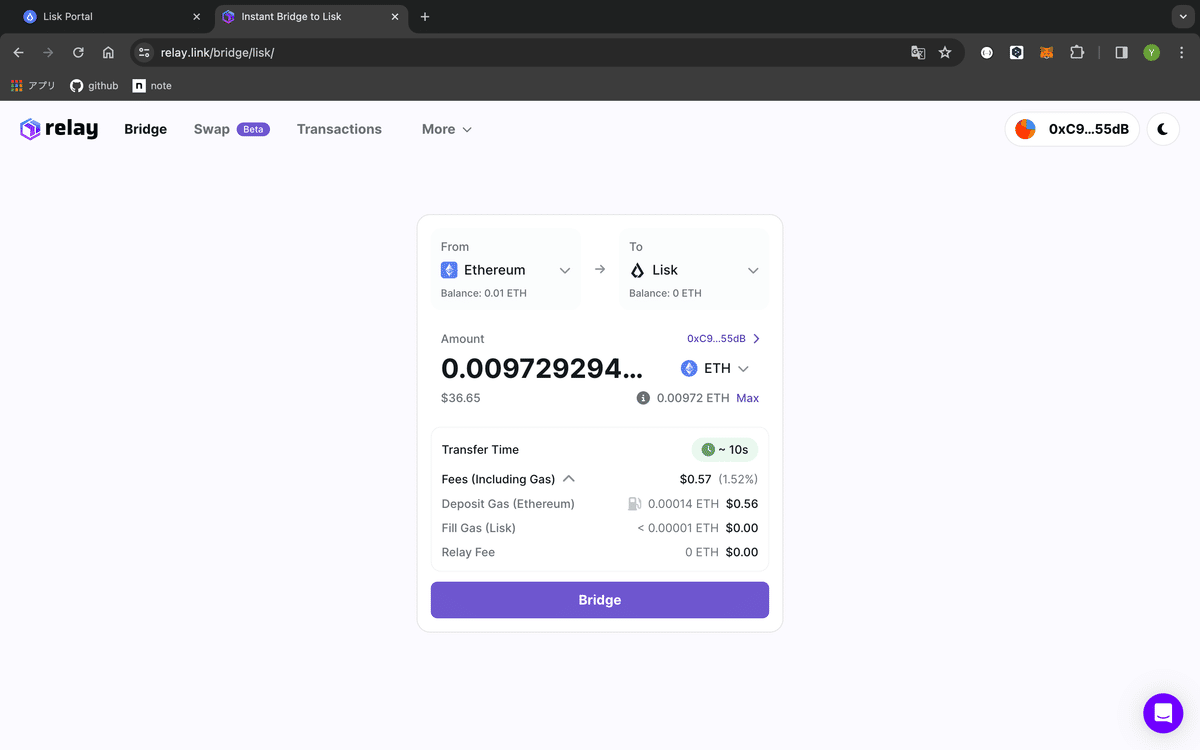Open a new browser tab

click(x=425, y=17)
